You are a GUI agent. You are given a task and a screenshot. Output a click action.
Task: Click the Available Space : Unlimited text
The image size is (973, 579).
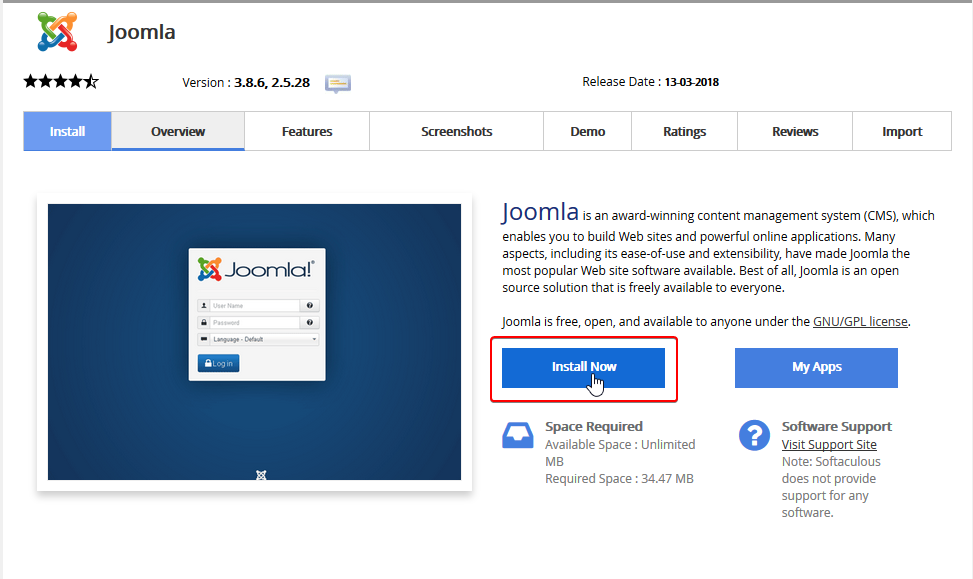[x=620, y=444]
